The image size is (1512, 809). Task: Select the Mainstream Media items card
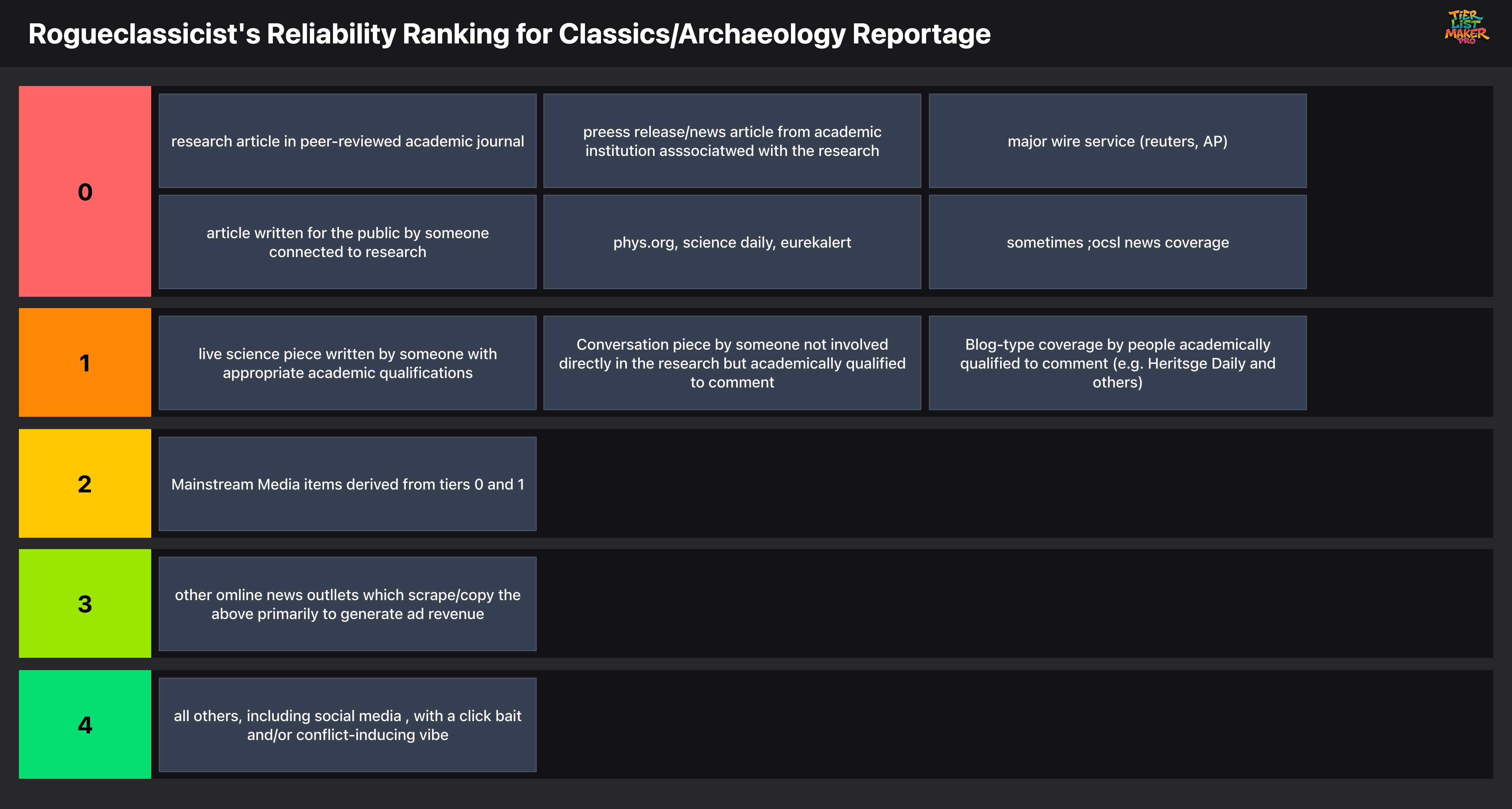347,484
